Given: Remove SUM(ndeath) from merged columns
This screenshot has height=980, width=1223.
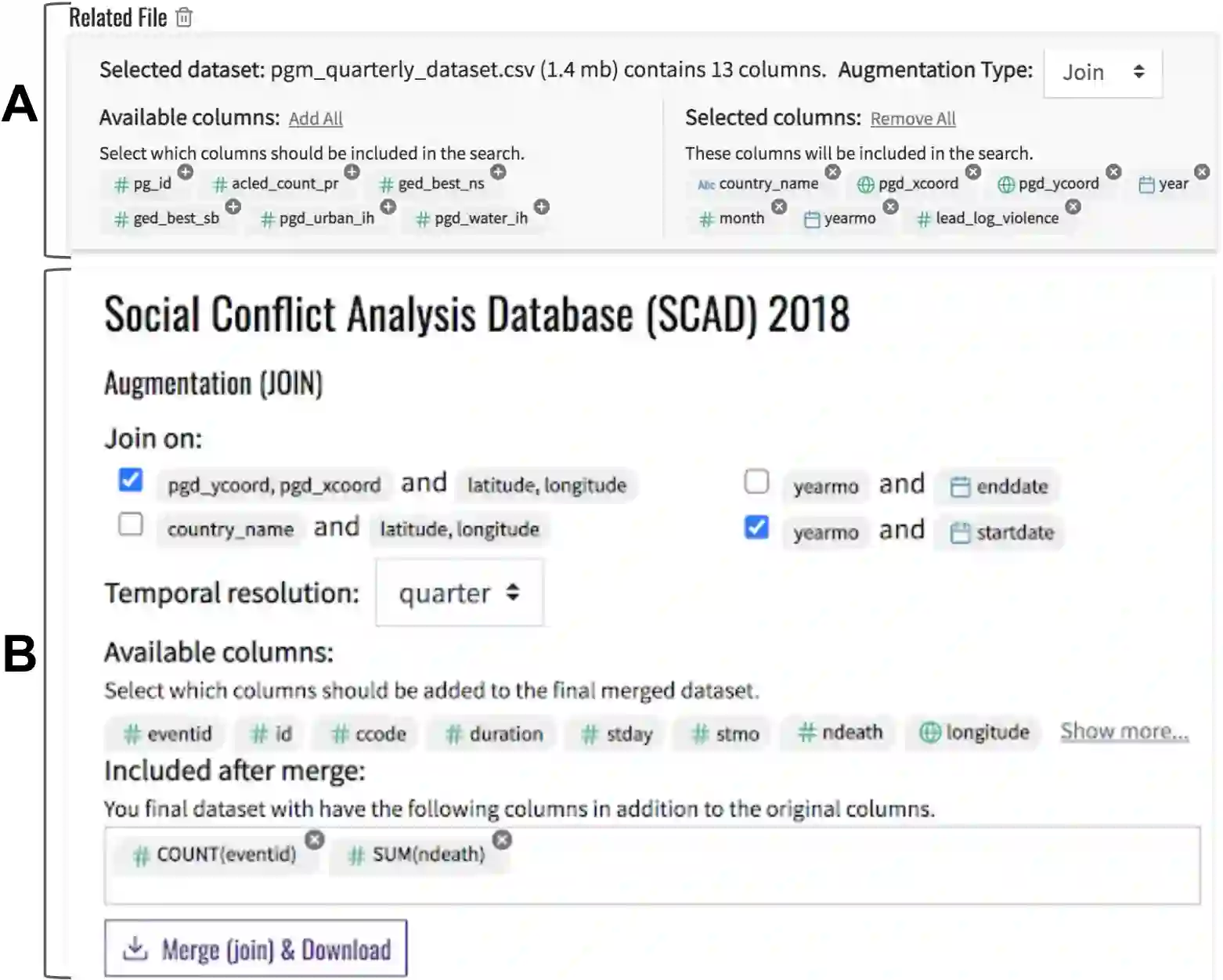Looking at the screenshot, I should tap(502, 840).
